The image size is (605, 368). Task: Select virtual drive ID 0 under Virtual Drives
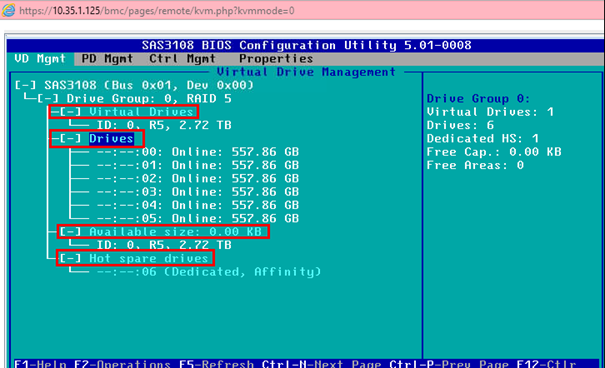pos(164,125)
